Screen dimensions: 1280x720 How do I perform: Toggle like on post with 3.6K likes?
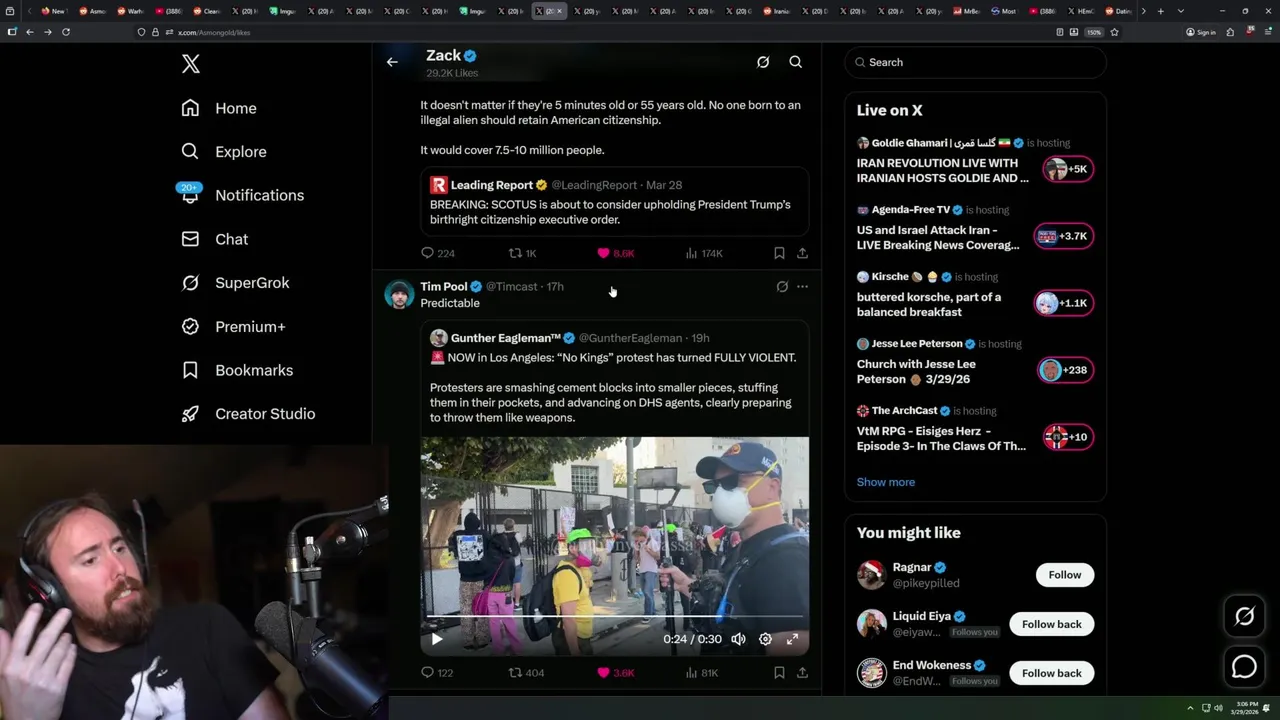point(615,672)
